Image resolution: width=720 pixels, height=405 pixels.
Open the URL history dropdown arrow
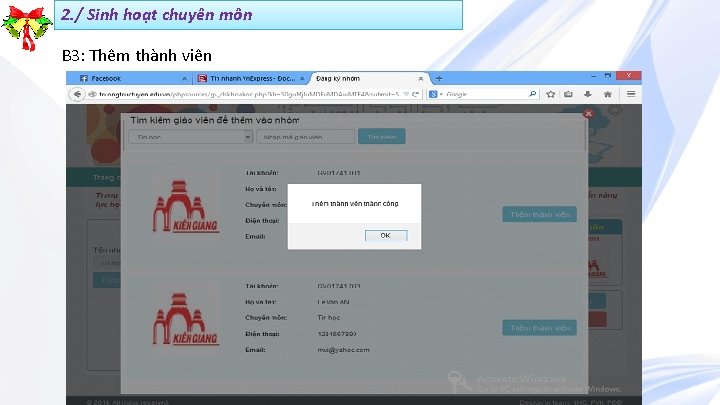[x=406, y=94]
